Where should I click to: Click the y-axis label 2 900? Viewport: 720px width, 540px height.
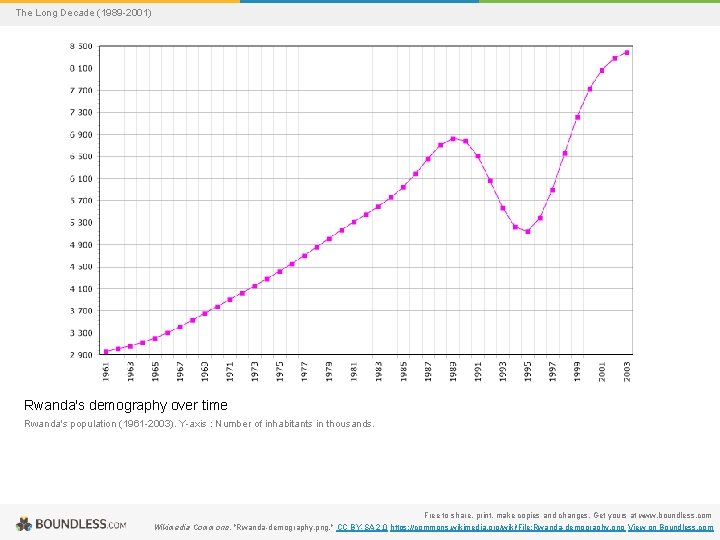pyautogui.click(x=81, y=354)
